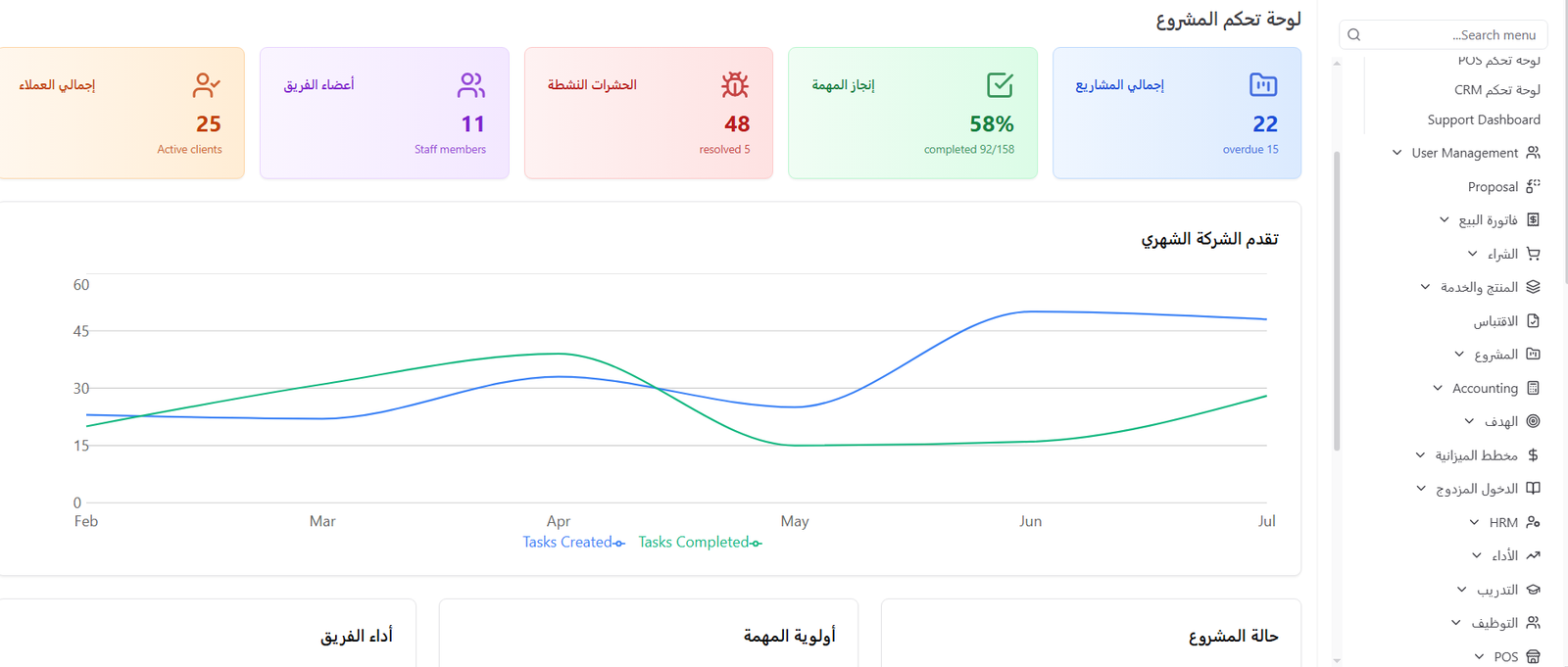Image resolution: width=1568 pixels, height=667 pixels.
Task: Expand the الهدف chevron
Action: coord(1469,421)
